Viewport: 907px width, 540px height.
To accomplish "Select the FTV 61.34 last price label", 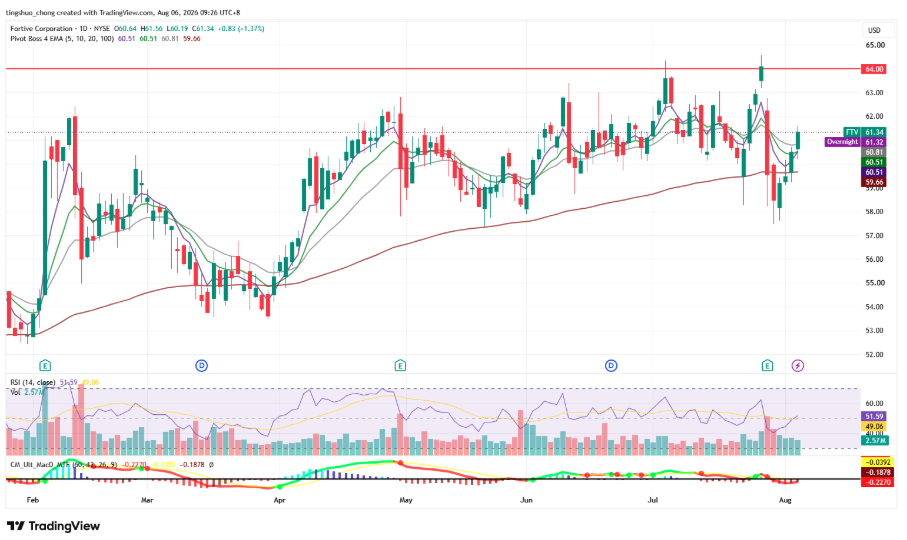I will 865,132.
